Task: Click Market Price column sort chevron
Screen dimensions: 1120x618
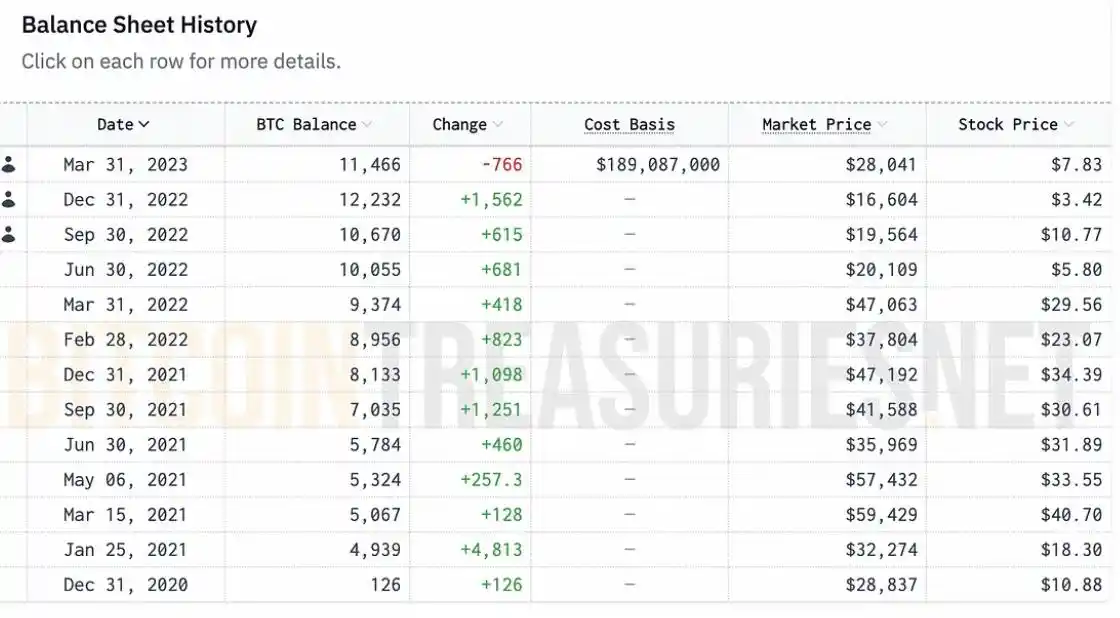Action: (882, 125)
